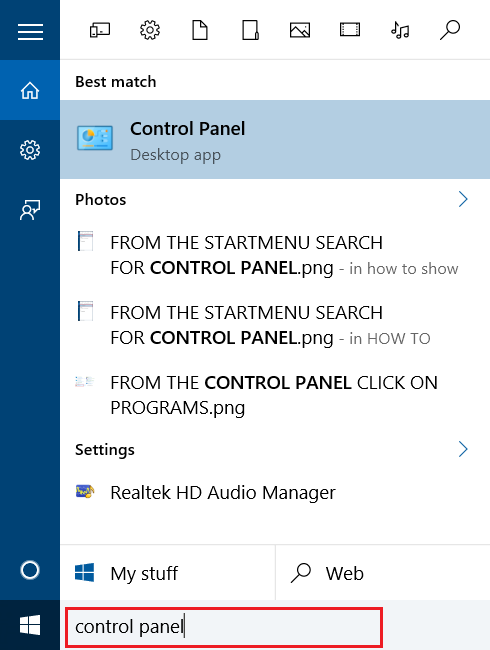Filter search results by Settings gear

click(x=150, y=30)
